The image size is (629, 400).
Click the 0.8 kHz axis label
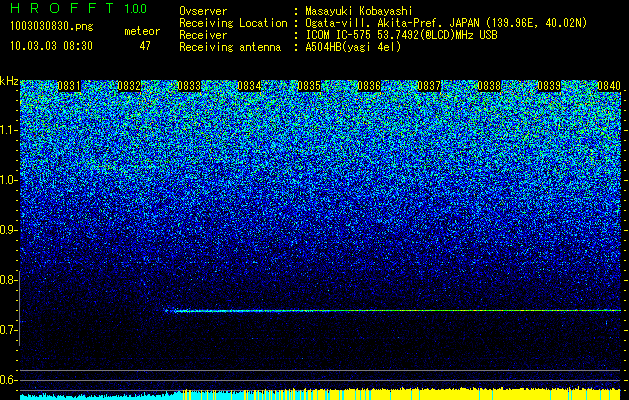tap(7, 280)
